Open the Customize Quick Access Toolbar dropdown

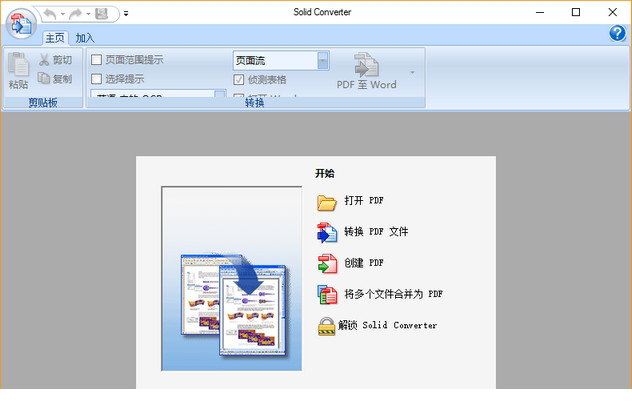[x=126, y=14]
